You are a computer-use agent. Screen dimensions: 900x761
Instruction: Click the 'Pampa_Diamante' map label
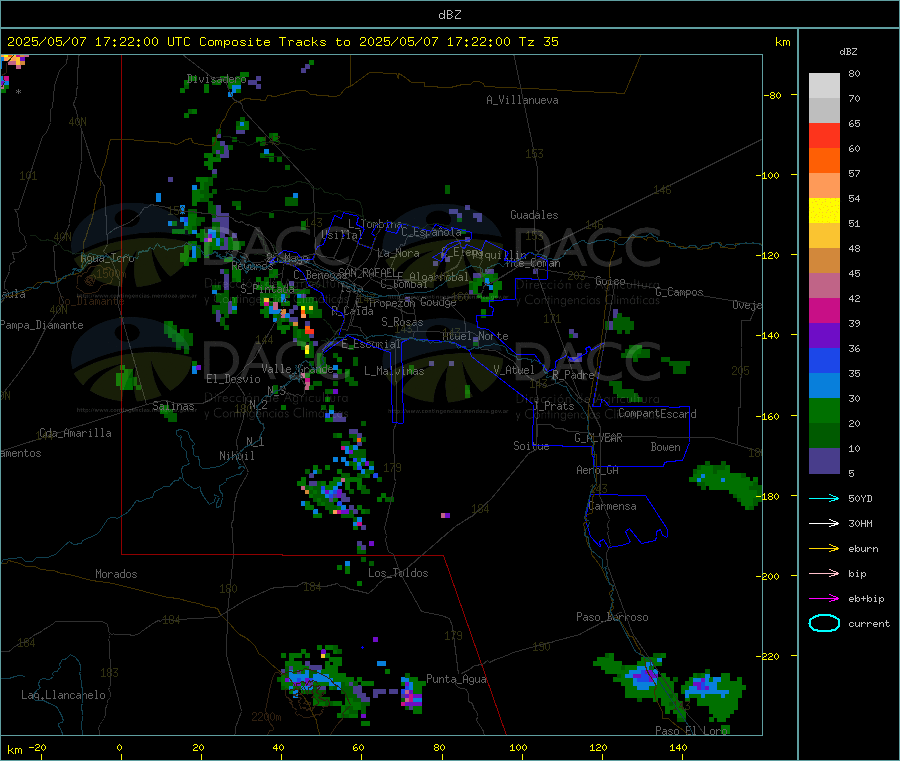(42, 325)
